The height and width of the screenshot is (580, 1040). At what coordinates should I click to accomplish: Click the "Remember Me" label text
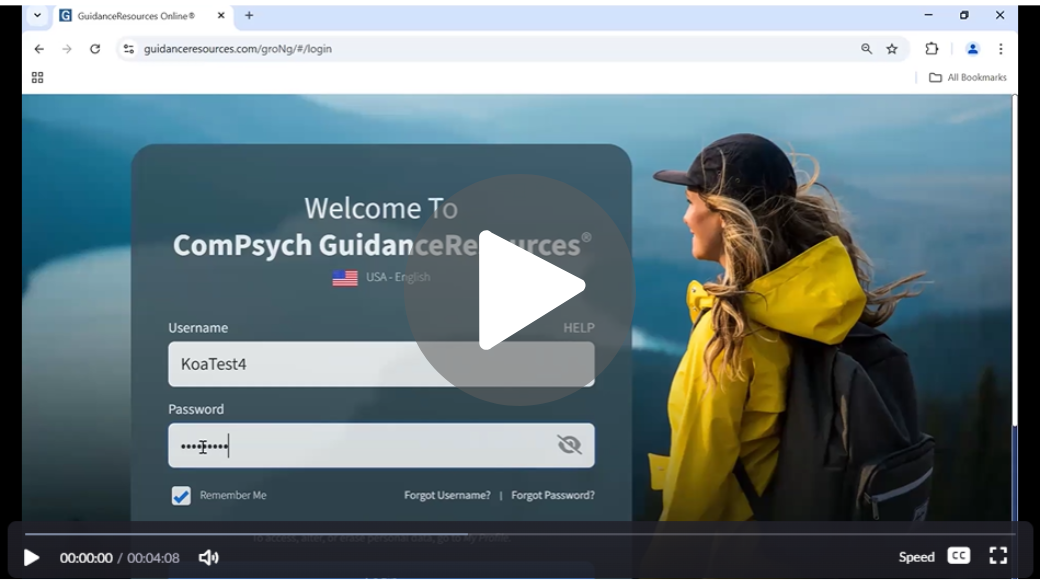click(x=233, y=495)
